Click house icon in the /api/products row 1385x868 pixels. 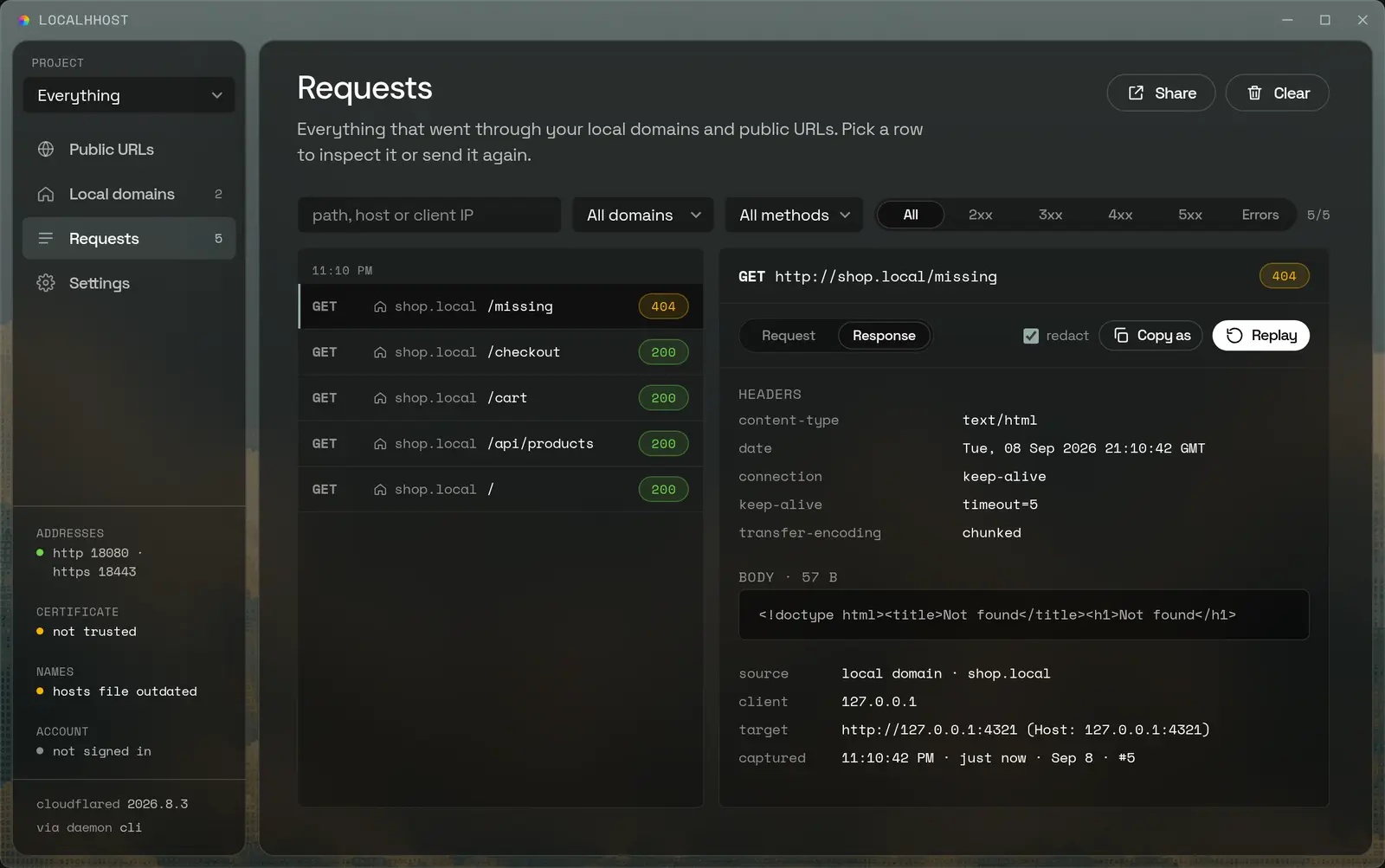click(380, 444)
